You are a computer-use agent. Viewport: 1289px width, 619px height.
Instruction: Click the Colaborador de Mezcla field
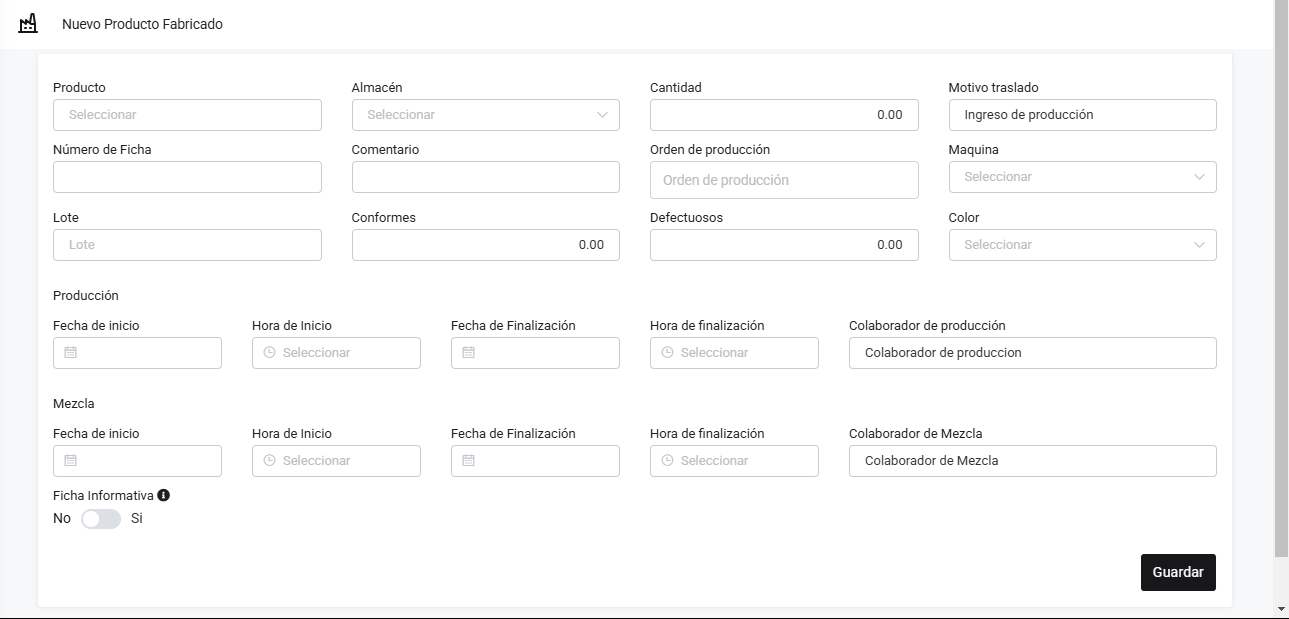pyautogui.click(x=1032, y=461)
